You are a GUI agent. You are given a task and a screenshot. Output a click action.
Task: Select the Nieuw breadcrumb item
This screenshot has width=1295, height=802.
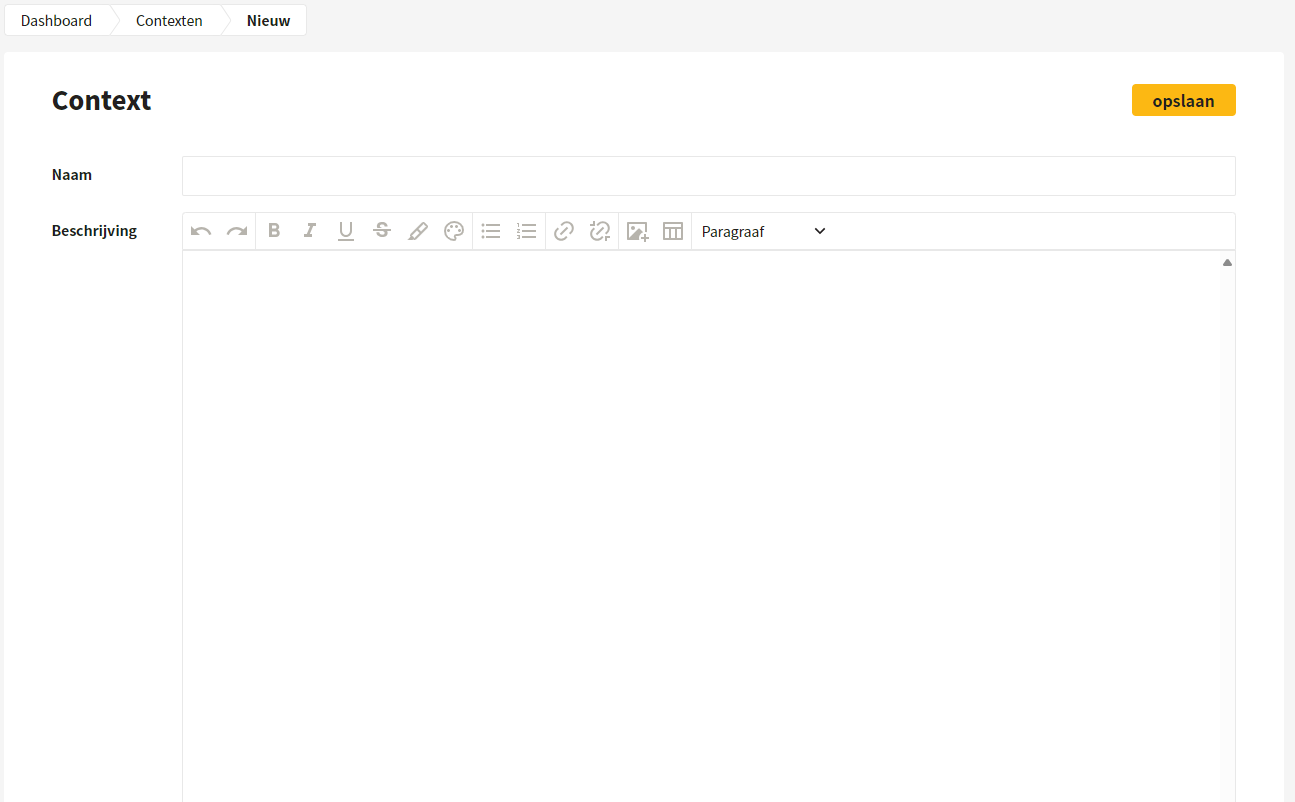269,20
